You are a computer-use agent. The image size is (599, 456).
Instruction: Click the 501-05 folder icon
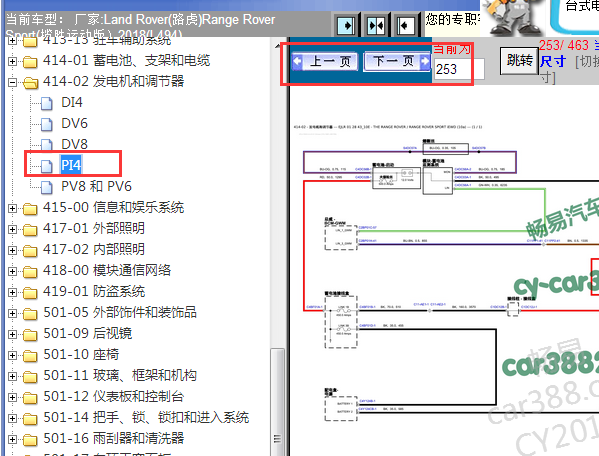(30, 314)
